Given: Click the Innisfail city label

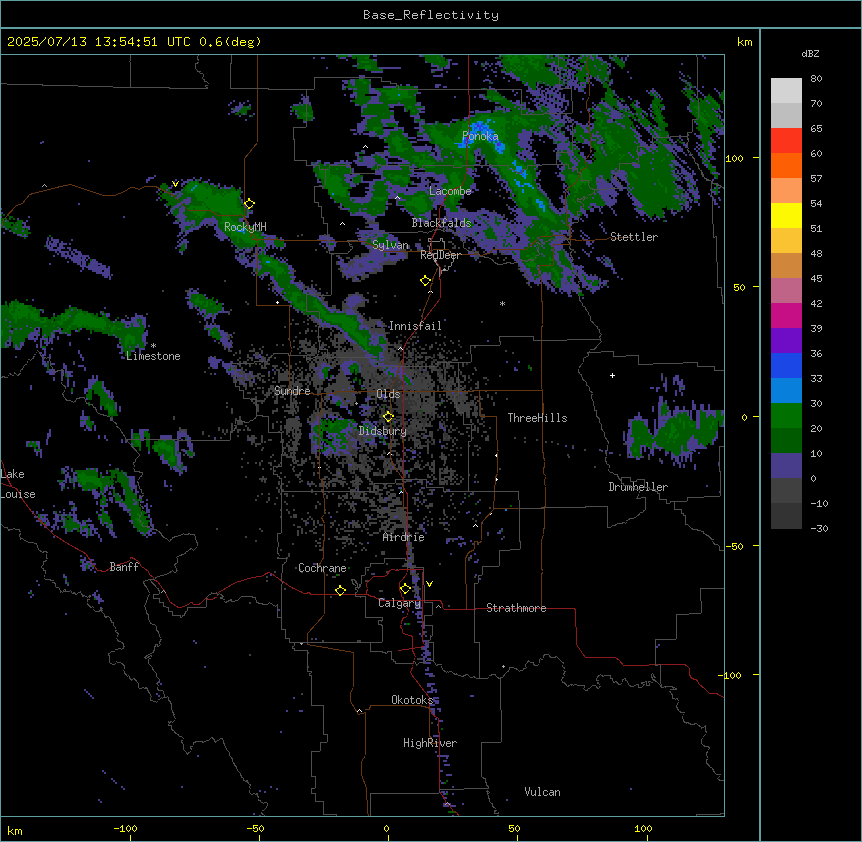Looking at the screenshot, I should coord(415,326).
